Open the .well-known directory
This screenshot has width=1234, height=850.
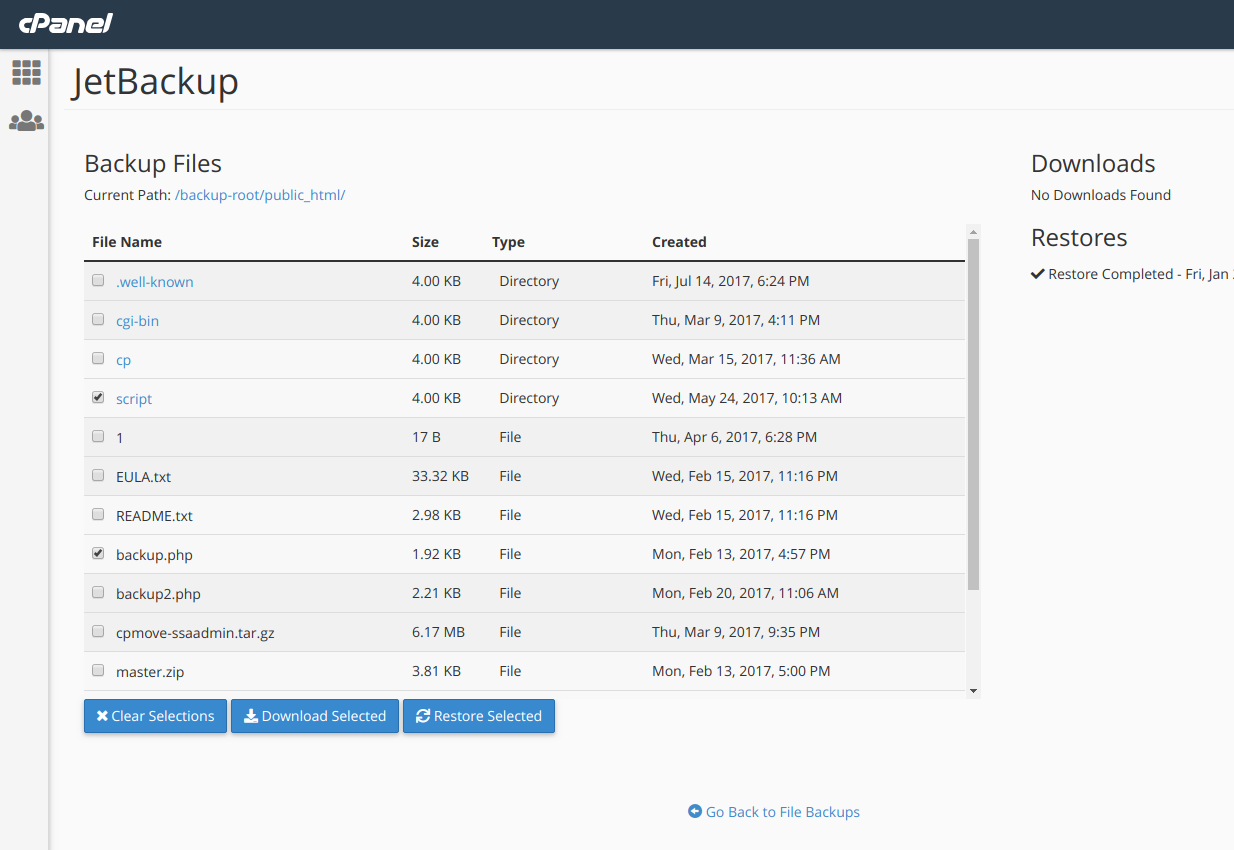155,282
